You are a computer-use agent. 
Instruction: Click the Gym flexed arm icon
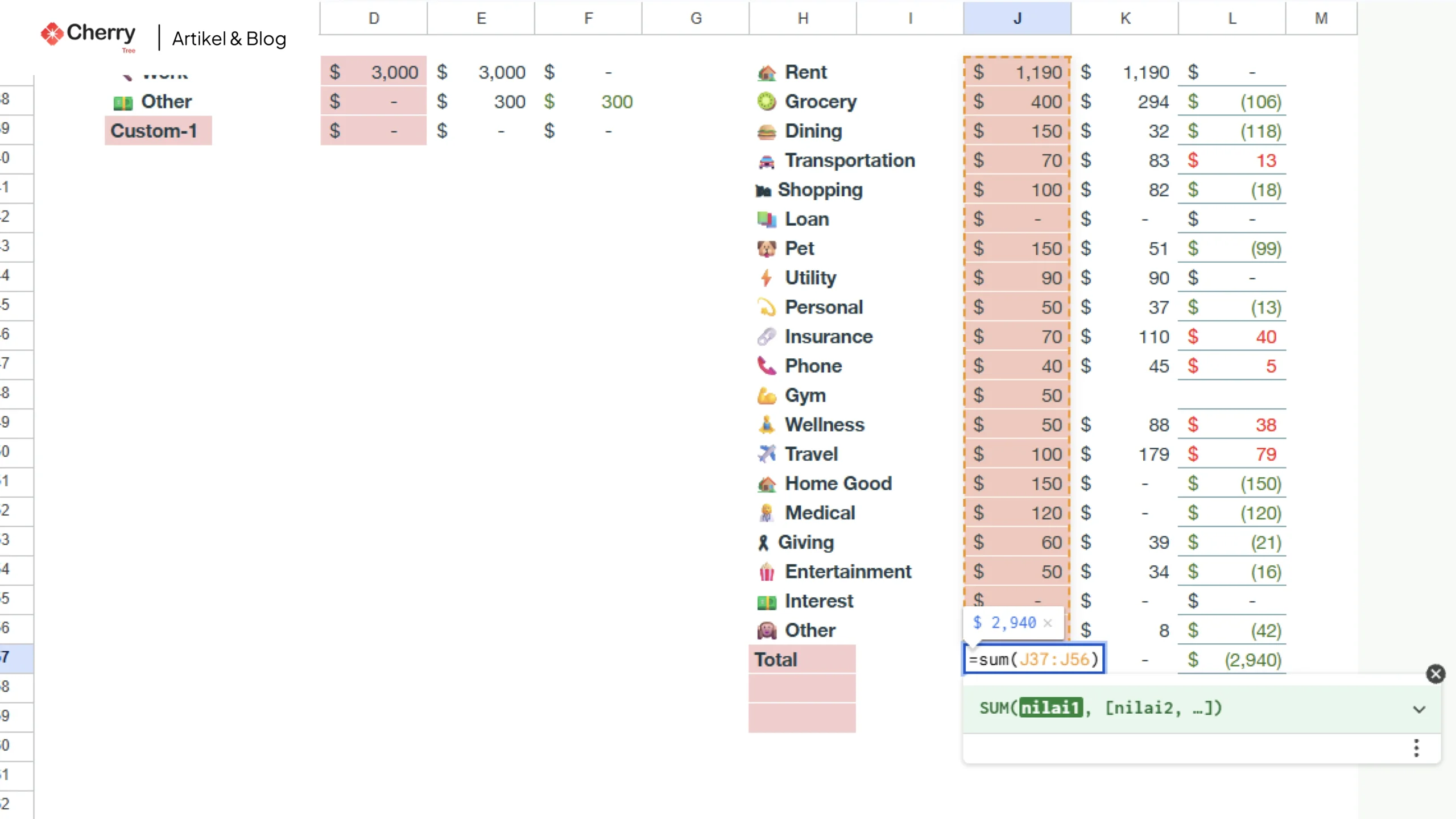coord(767,396)
